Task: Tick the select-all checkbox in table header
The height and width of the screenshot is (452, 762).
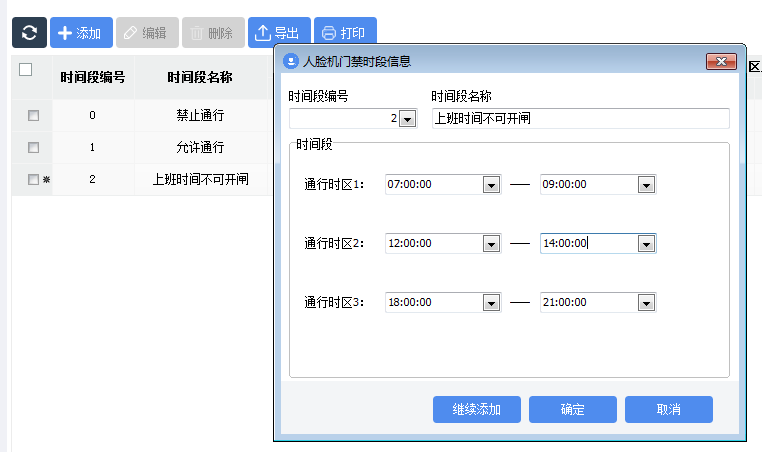Action: 26,70
